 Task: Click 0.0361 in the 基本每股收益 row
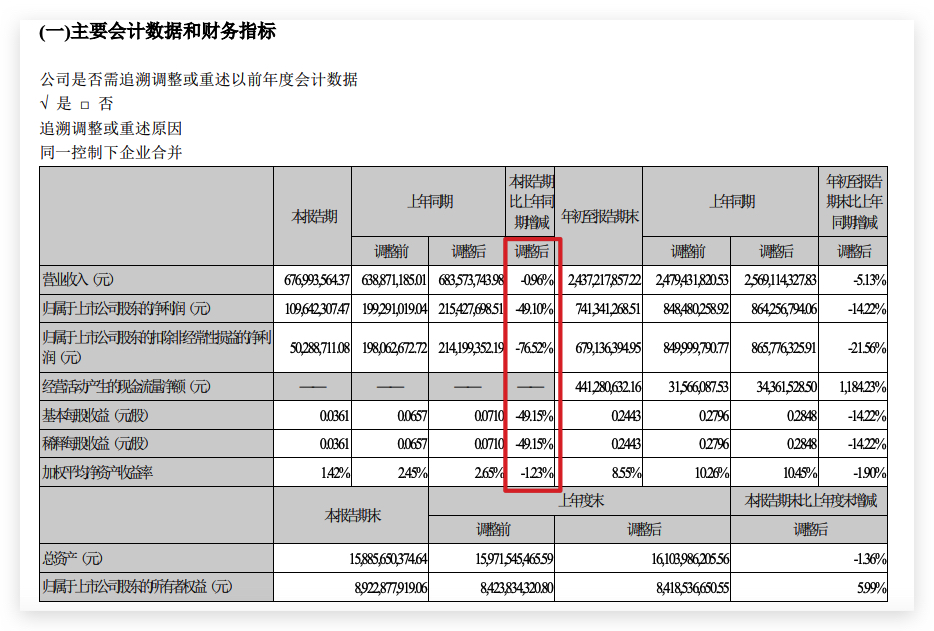click(334, 415)
